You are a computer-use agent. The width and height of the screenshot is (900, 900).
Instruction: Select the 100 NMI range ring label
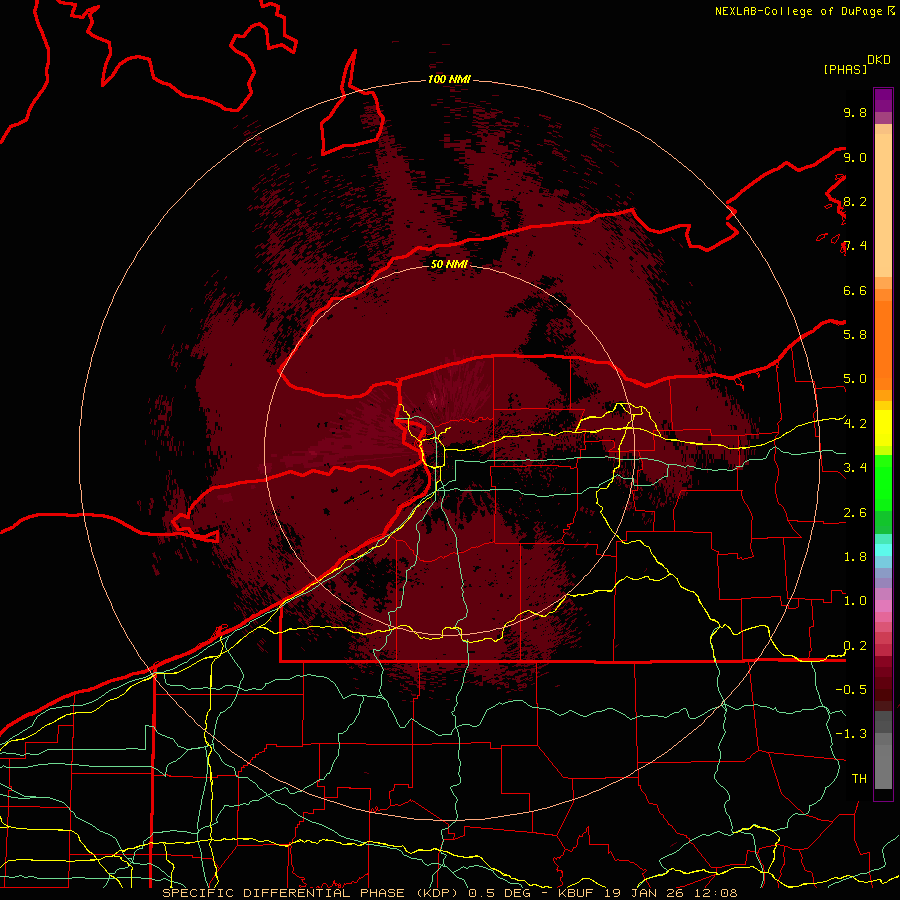(x=449, y=79)
